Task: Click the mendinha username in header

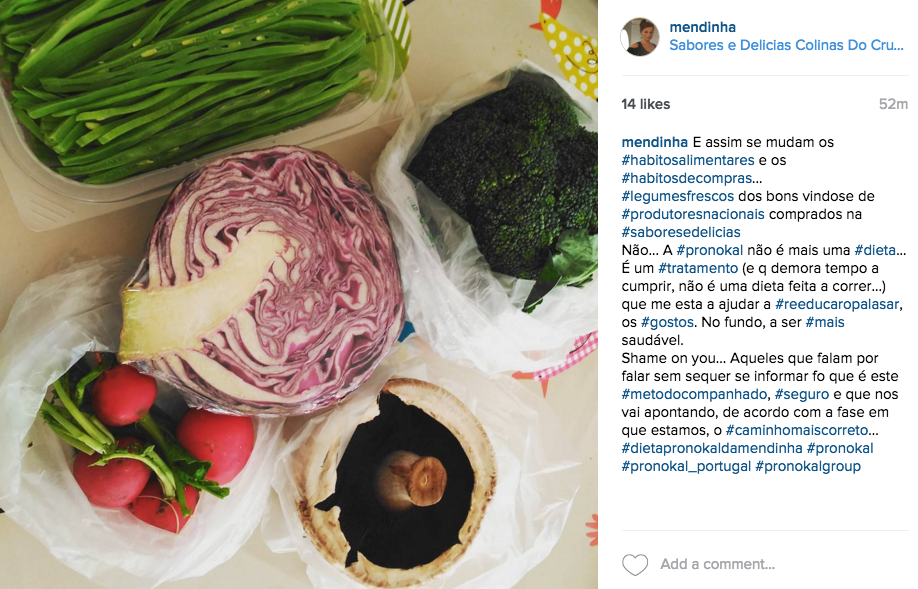Action: (703, 27)
